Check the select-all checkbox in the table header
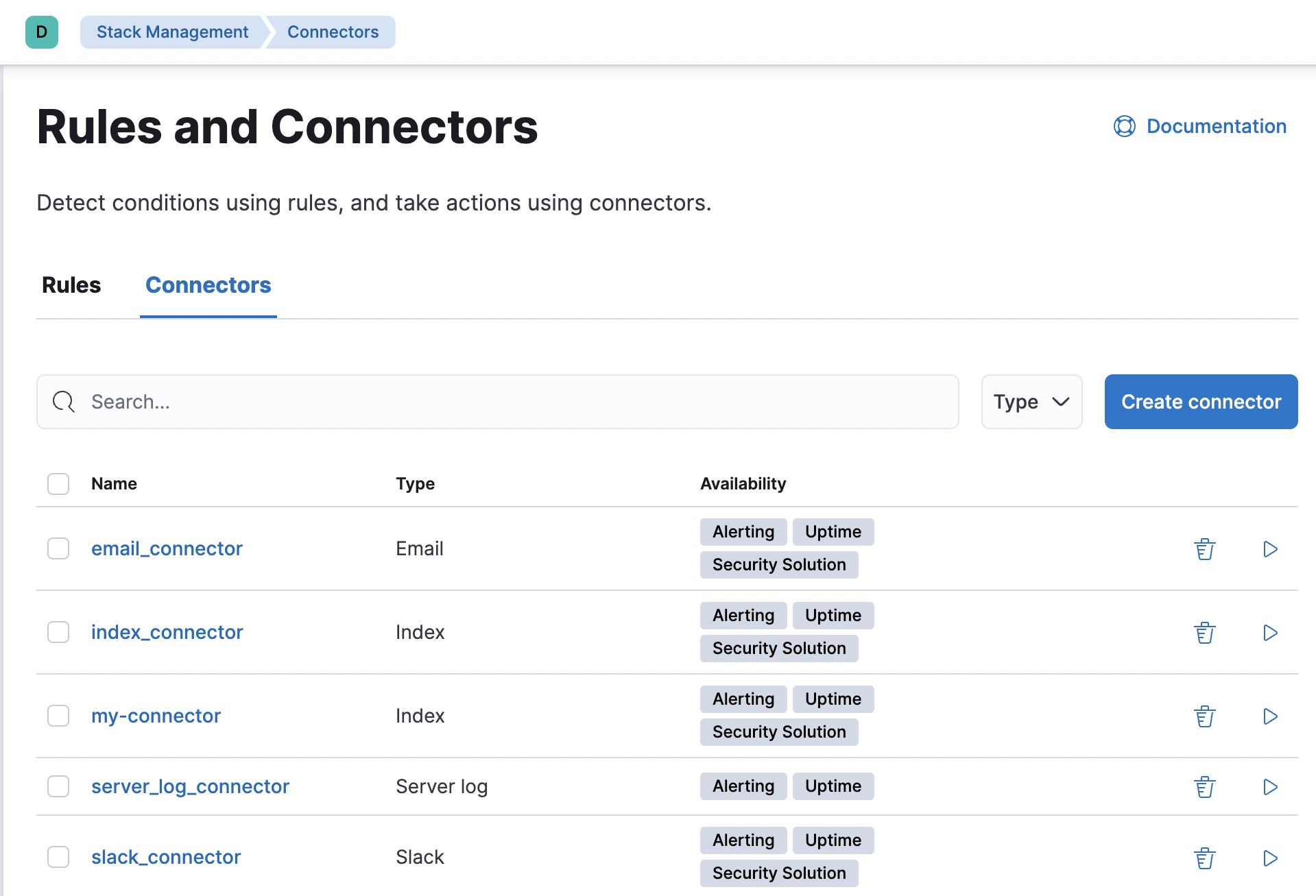 pos(58,483)
